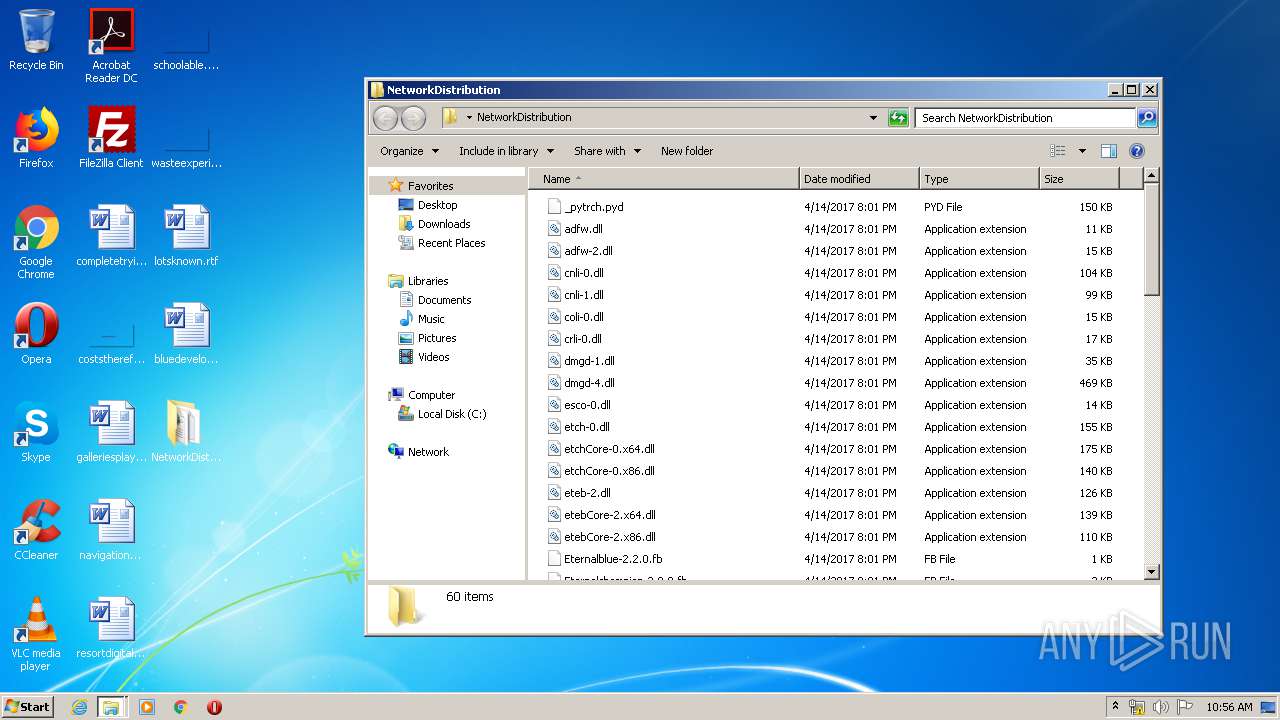The height and width of the screenshot is (720, 1280).
Task: Select CCleaner desktop shortcut
Action: (x=36, y=530)
